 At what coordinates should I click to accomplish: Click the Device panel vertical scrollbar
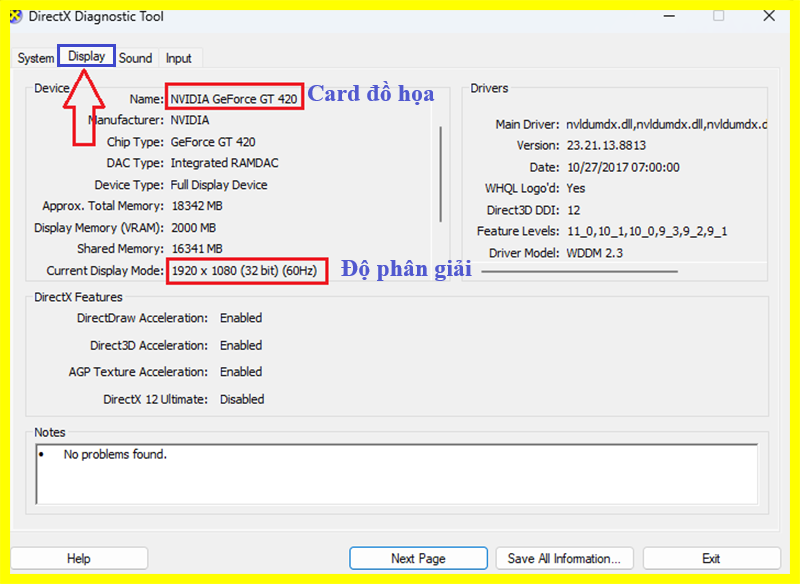[440, 174]
